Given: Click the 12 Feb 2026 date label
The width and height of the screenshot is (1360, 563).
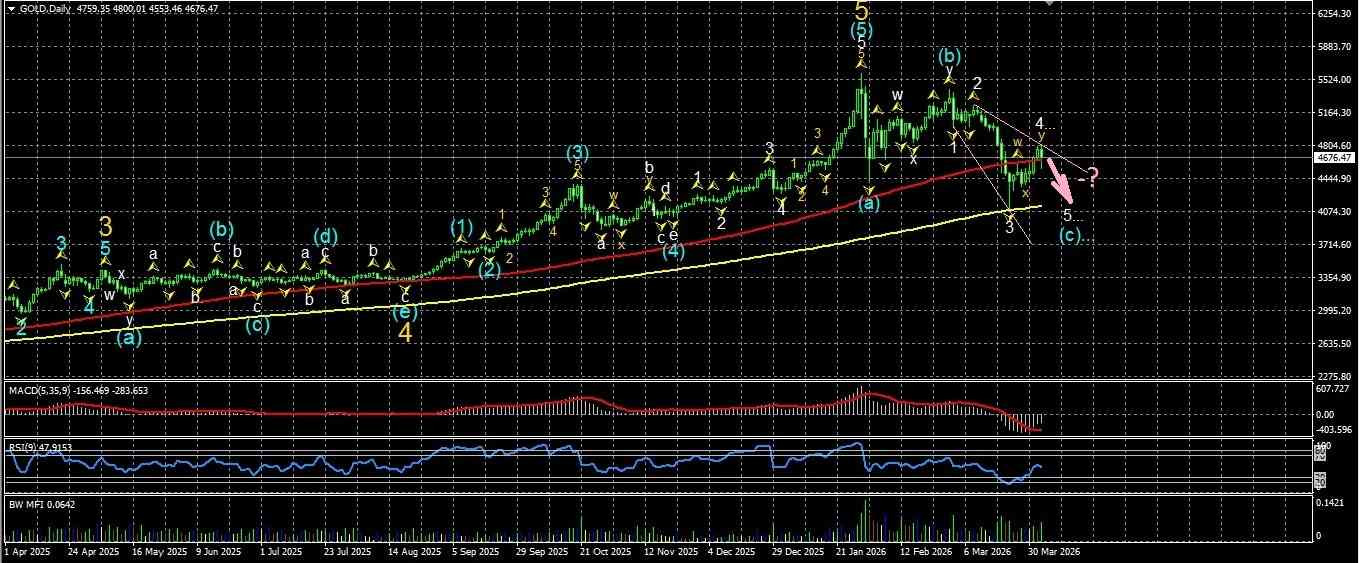Looking at the screenshot, I should tap(926, 550).
